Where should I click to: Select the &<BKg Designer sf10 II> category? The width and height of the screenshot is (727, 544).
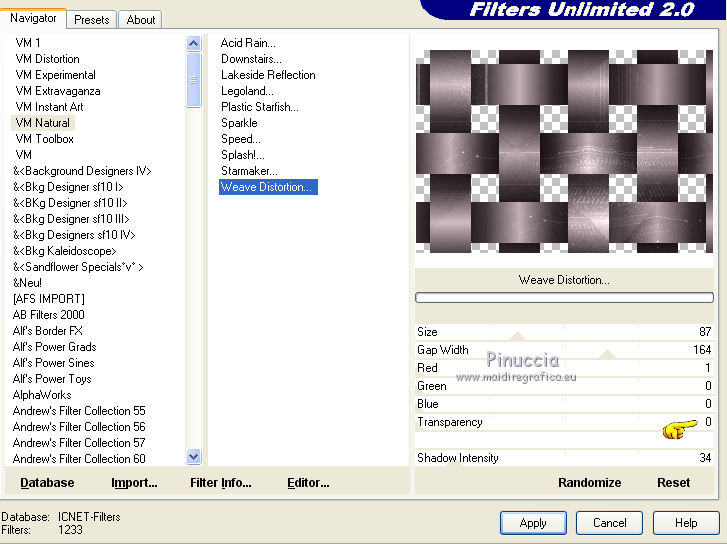[x=70, y=203]
